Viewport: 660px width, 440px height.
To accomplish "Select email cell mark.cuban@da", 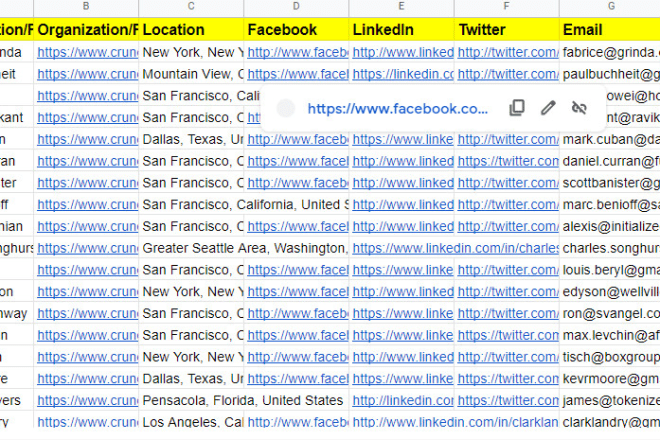I will click(x=610, y=139).
